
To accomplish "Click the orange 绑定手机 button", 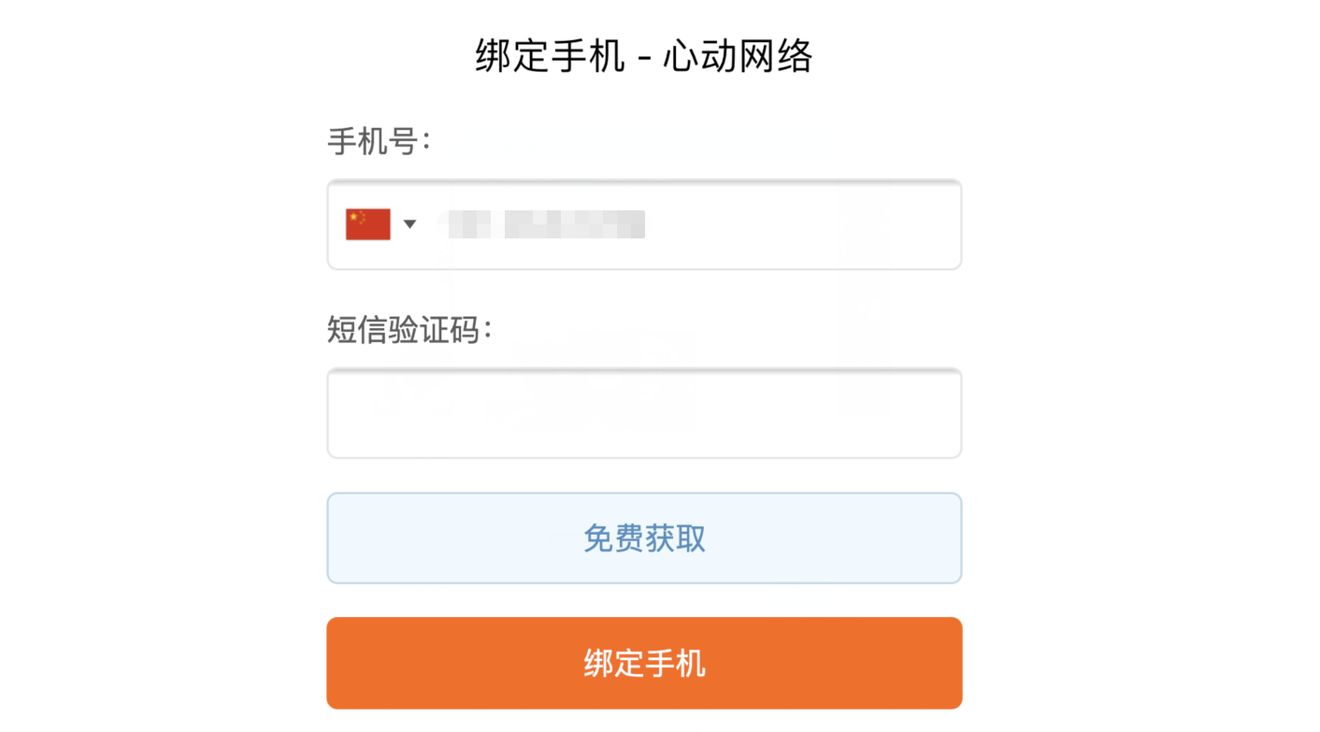I will 644,663.
